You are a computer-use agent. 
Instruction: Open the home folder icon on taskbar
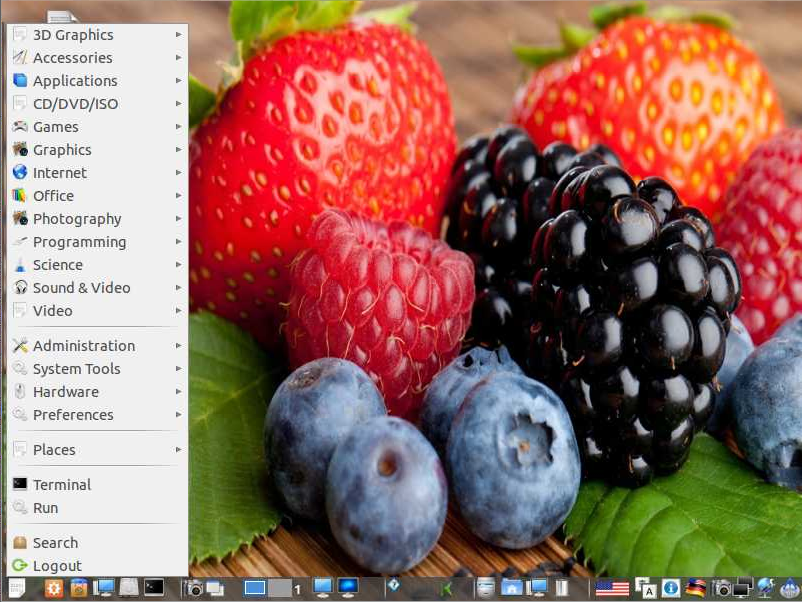point(512,588)
